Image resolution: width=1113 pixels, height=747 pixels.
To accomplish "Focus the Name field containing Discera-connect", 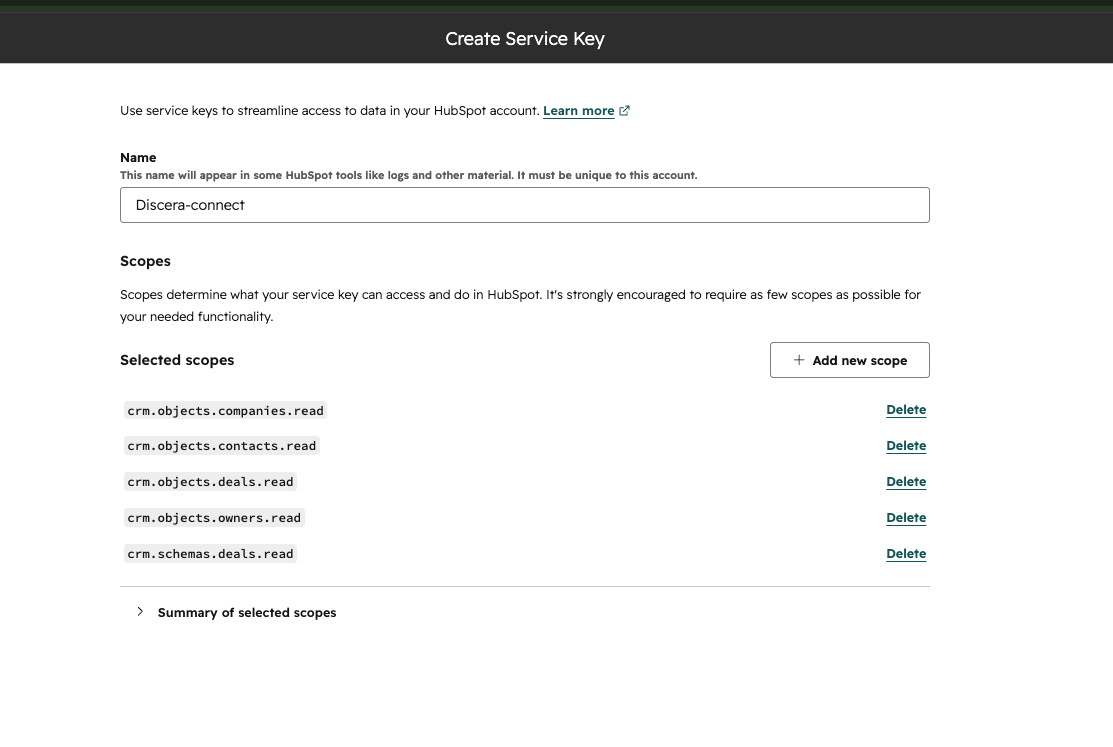I will tap(525, 205).
